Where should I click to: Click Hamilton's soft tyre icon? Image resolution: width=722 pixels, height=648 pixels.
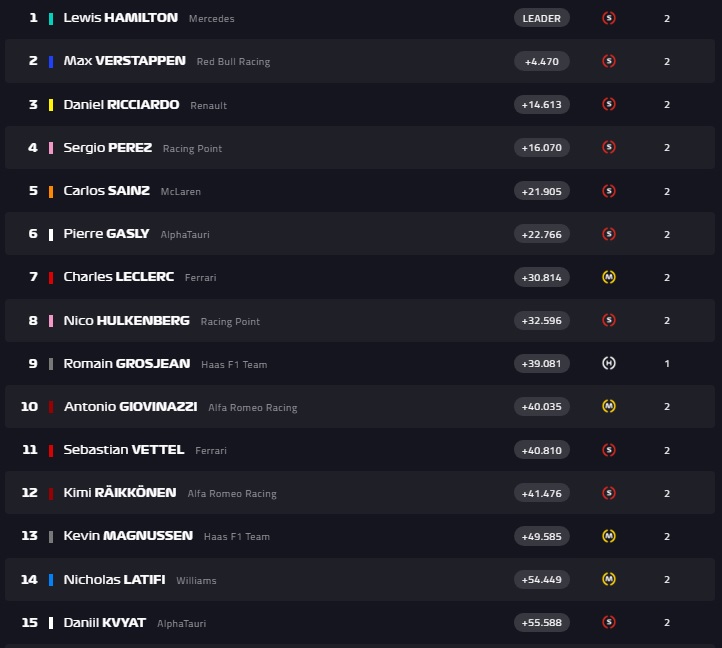point(608,18)
